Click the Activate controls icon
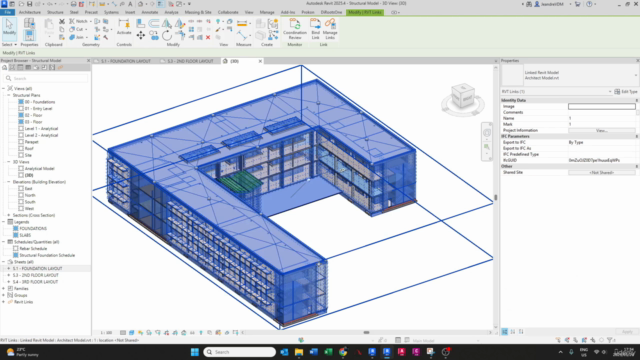 (x=124, y=27)
